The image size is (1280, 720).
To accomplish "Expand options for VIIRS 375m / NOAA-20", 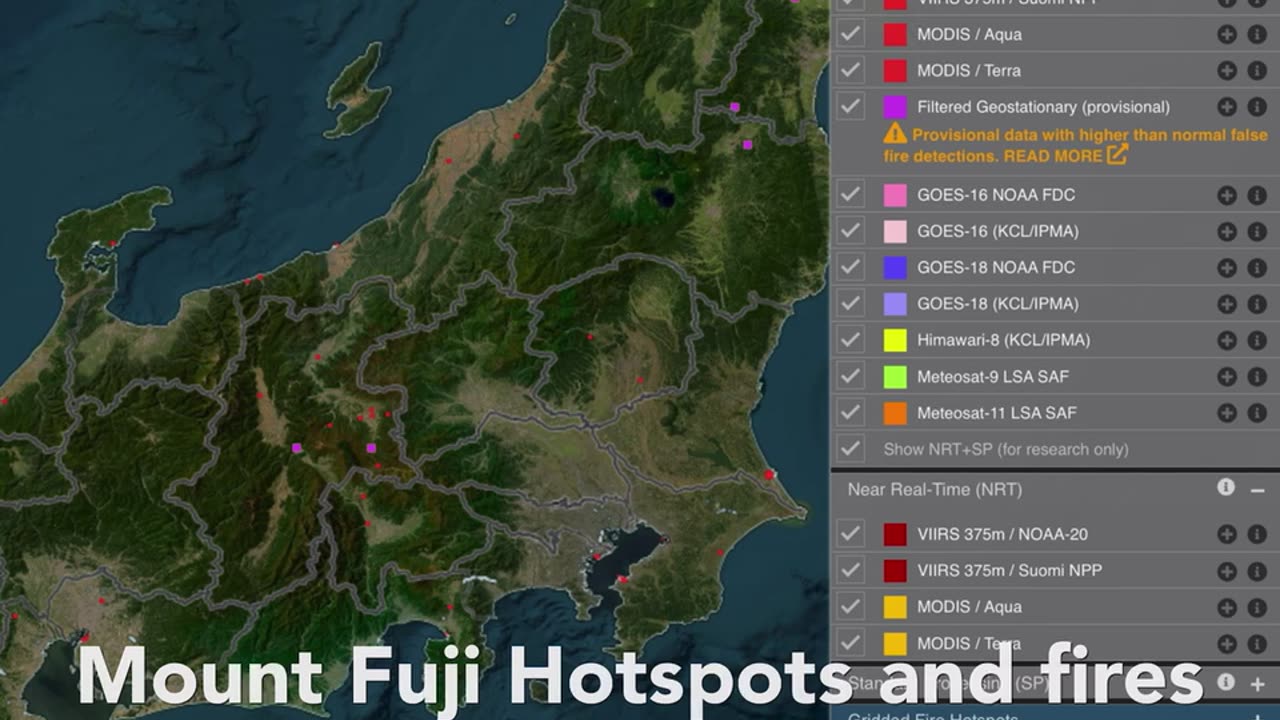I will pyautogui.click(x=1226, y=534).
